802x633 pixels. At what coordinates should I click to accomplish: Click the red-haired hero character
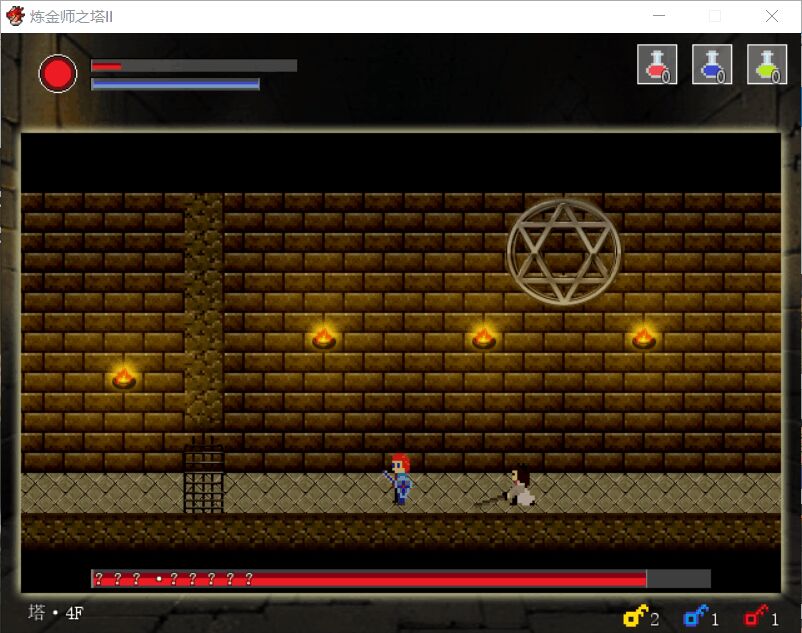[399, 479]
